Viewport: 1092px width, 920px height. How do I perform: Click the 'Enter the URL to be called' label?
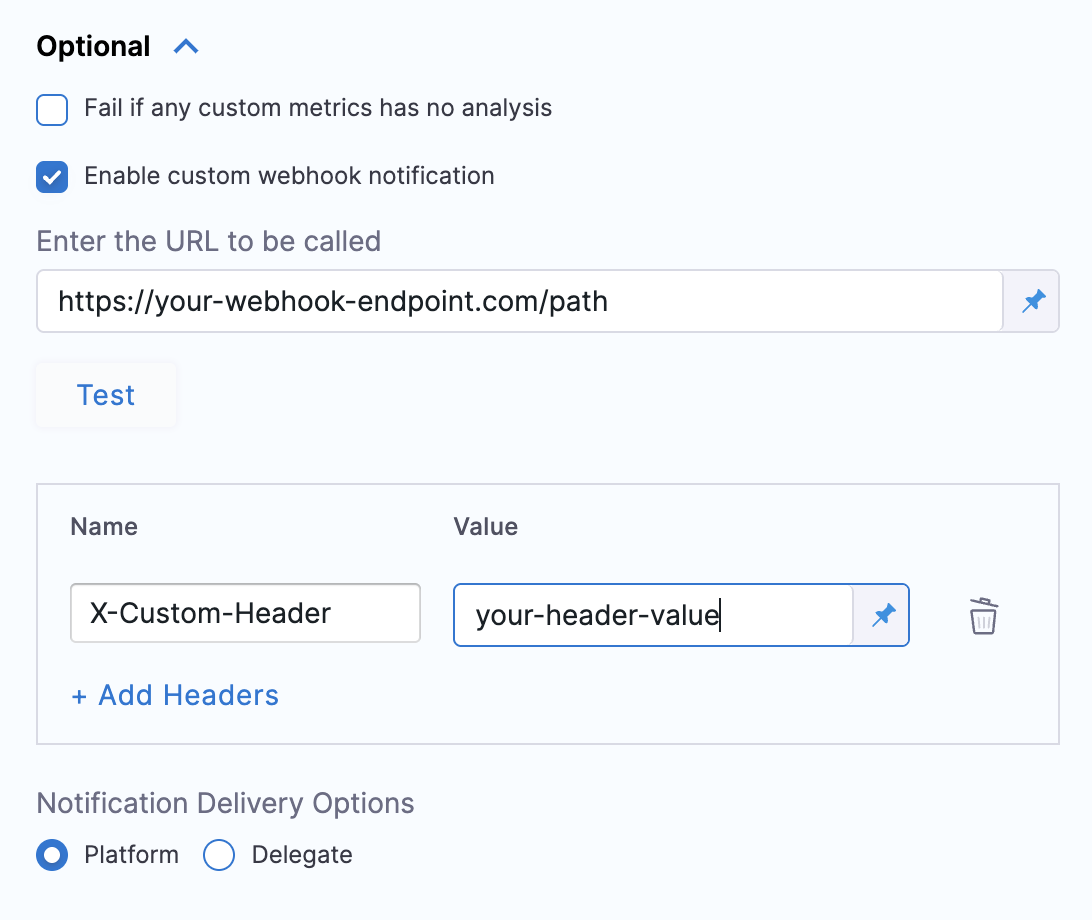tap(208, 241)
